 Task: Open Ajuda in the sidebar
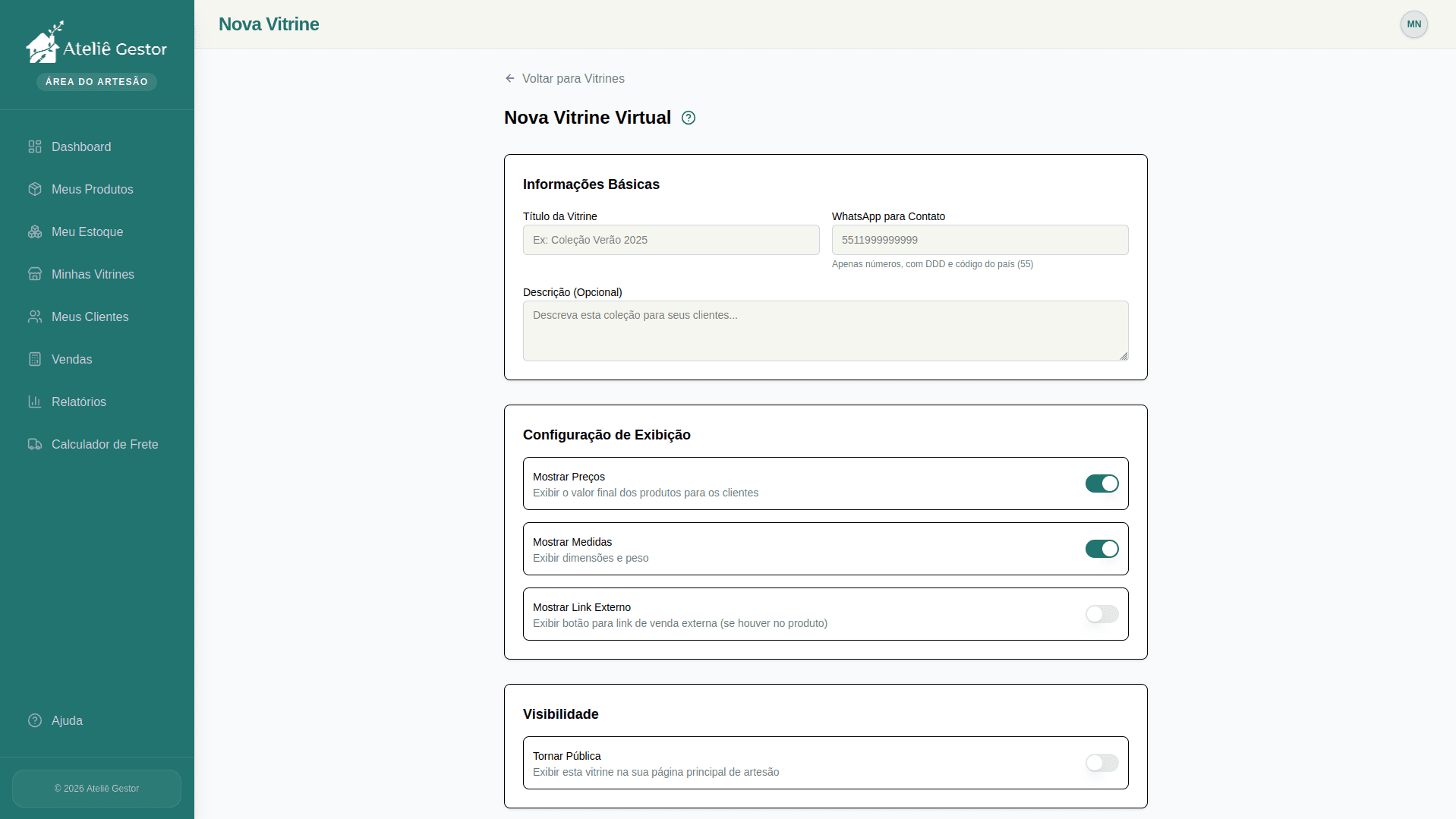point(67,720)
